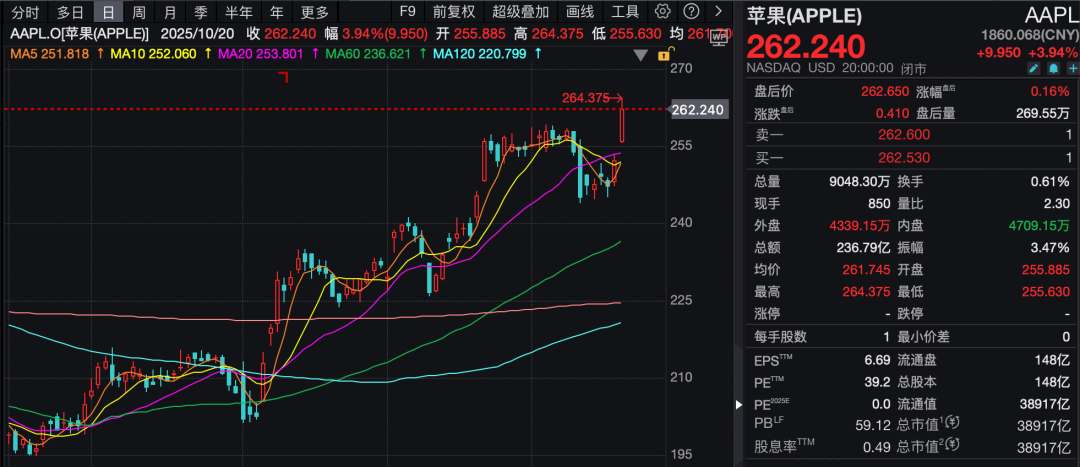Viewport: 1080px width, 467px height.
Task: Click the right chevron in the toolbar
Action: pos(718,11)
